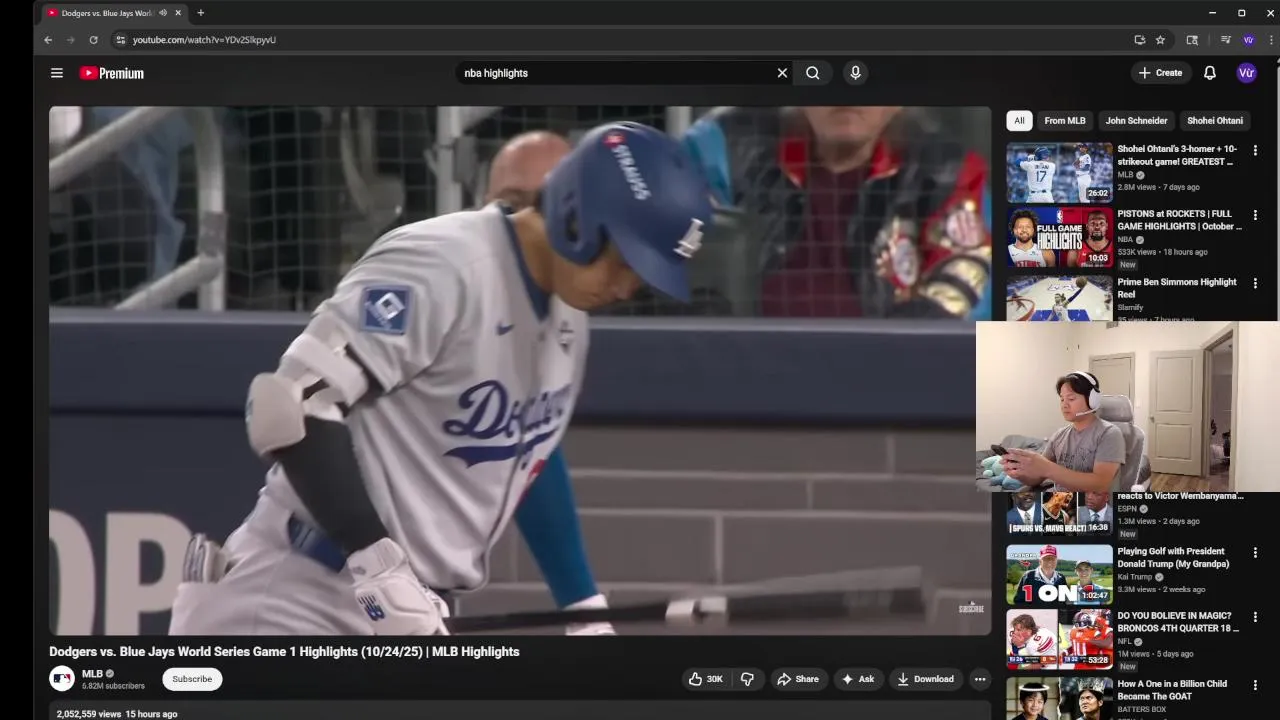Click the main video player area
Image resolution: width=1280 pixels, height=720 pixels.
(520, 370)
